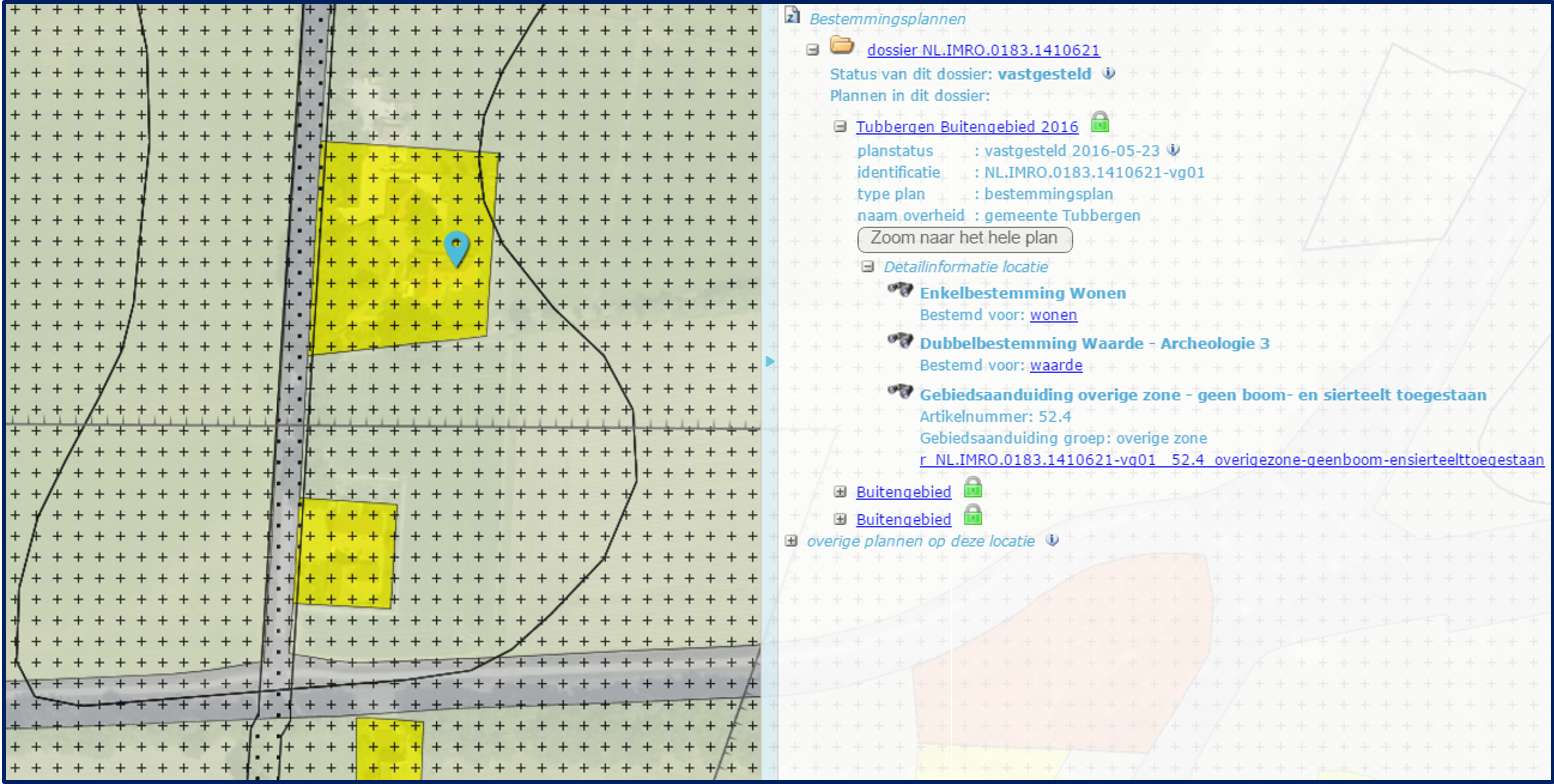Click the orange dossier folder icon

click(x=841, y=46)
